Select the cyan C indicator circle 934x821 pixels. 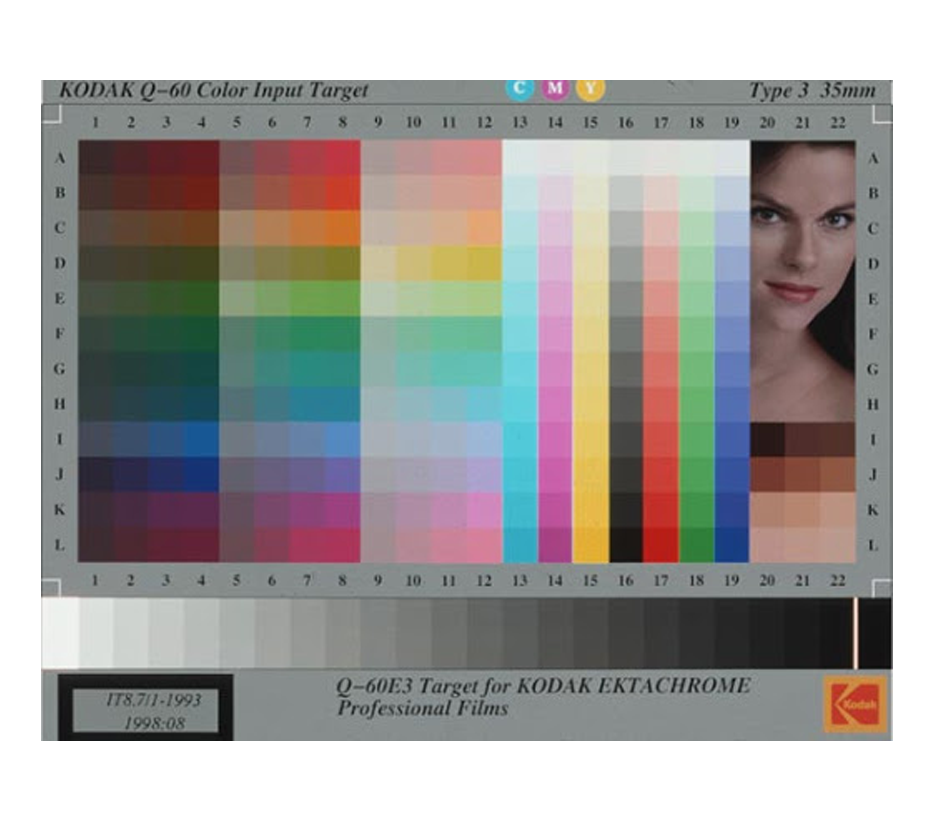click(519, 88)
